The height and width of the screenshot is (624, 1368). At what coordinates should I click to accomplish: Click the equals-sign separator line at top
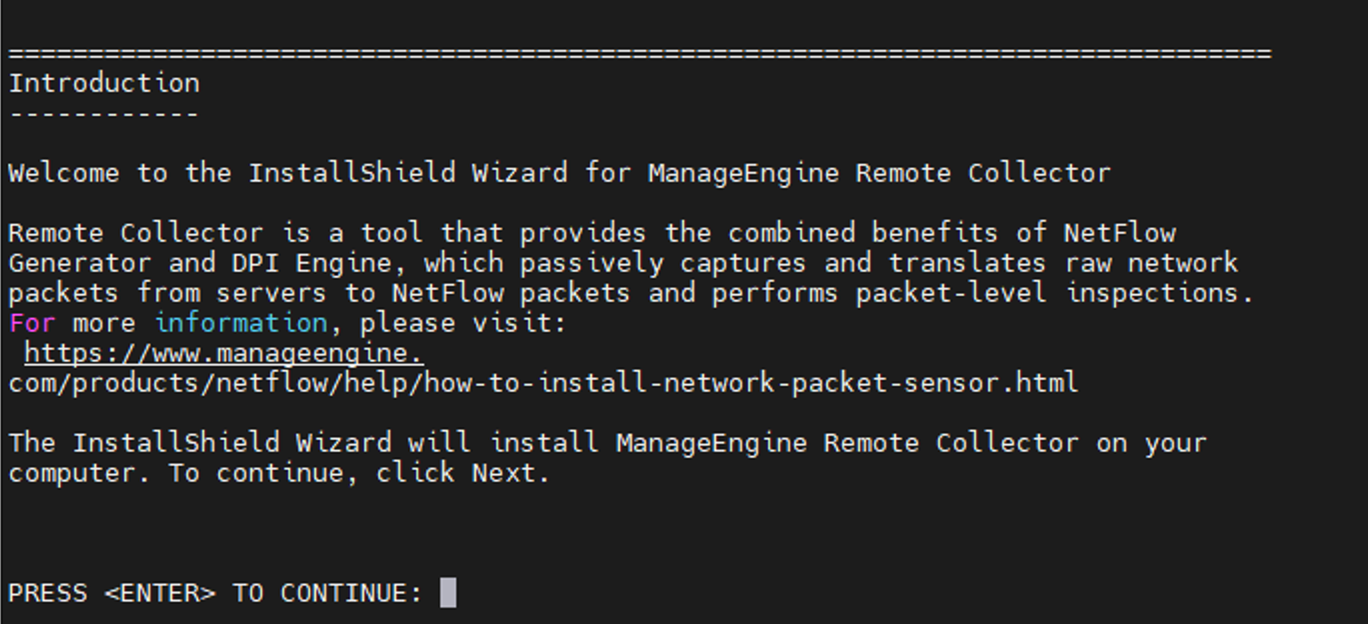point(640,53)
